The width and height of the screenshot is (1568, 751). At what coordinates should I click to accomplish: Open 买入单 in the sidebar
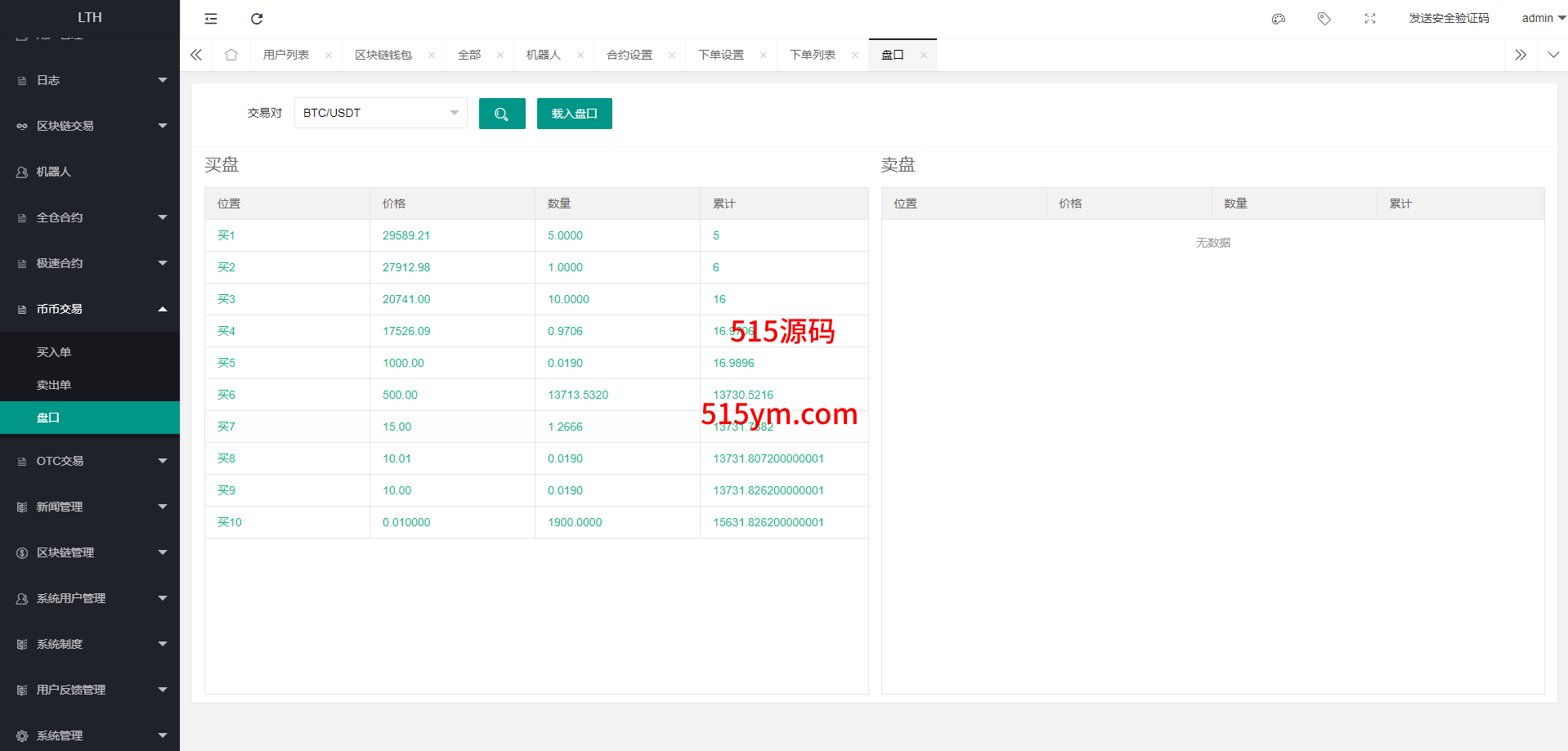point(54,352)
